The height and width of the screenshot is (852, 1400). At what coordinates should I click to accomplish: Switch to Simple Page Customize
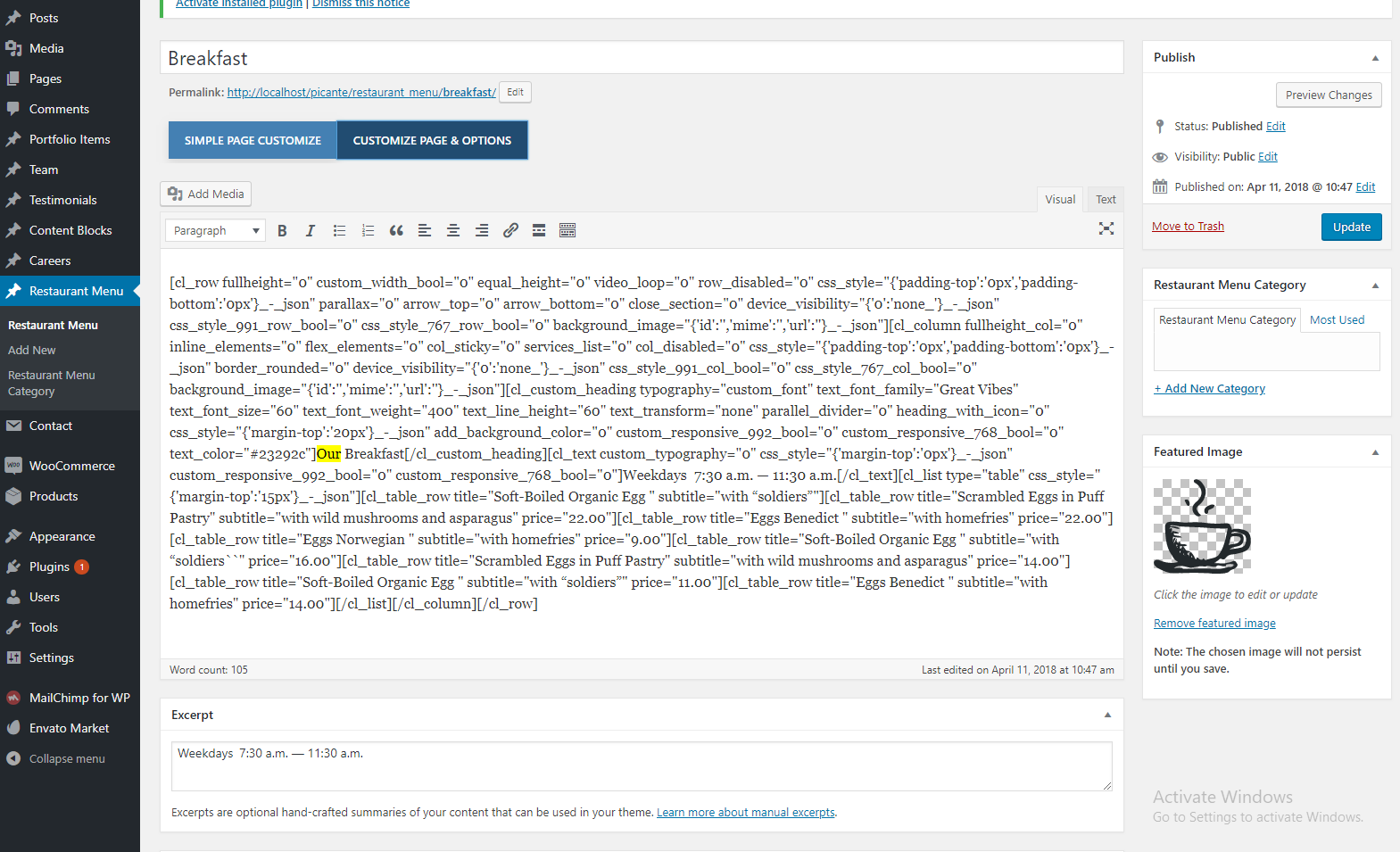pyautogui.click(x=253, y=140)
